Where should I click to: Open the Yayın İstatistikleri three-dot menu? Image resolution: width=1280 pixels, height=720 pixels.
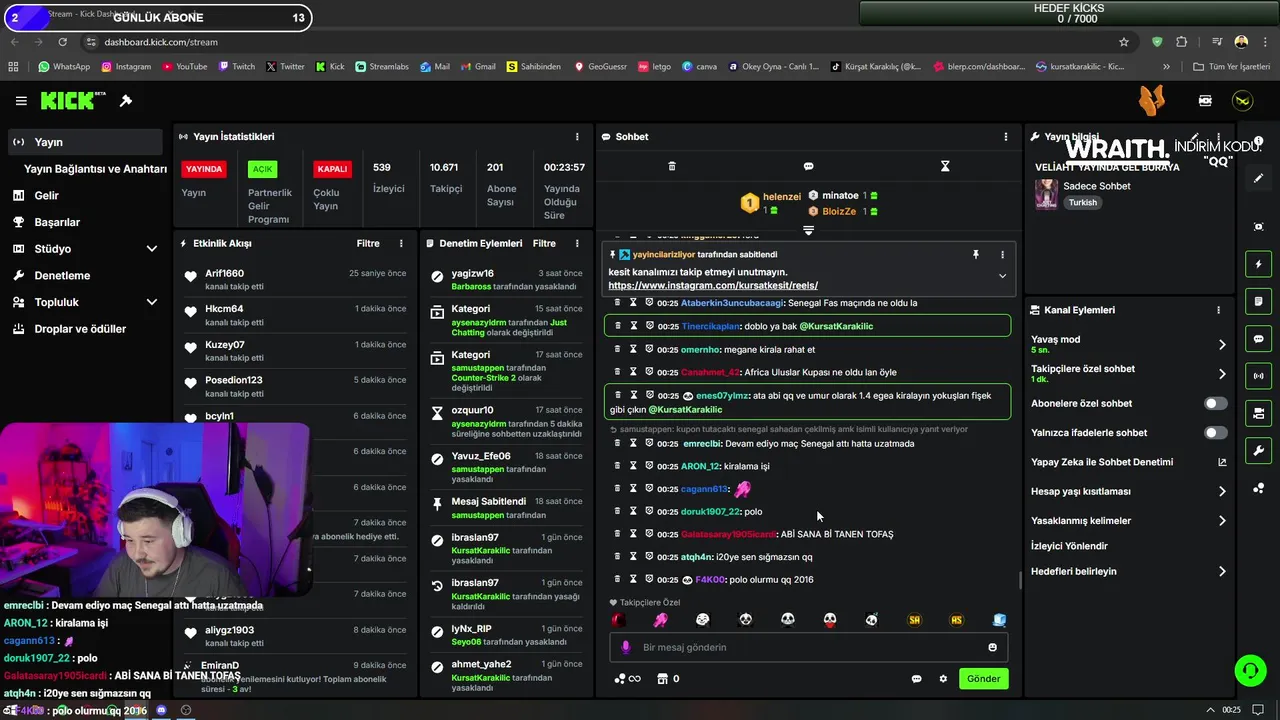click(577, 137)
